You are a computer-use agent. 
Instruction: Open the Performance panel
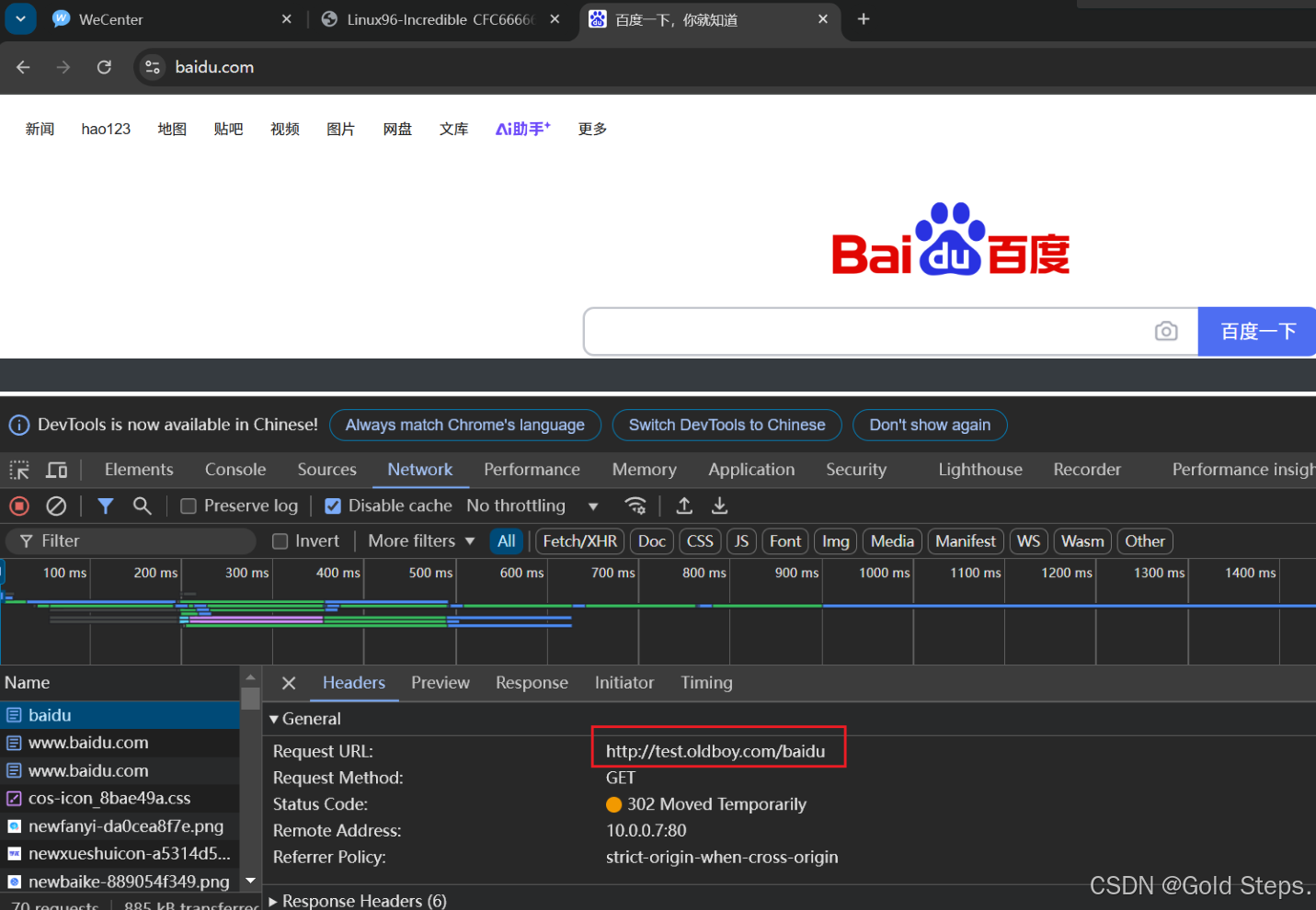coord(532,470)
